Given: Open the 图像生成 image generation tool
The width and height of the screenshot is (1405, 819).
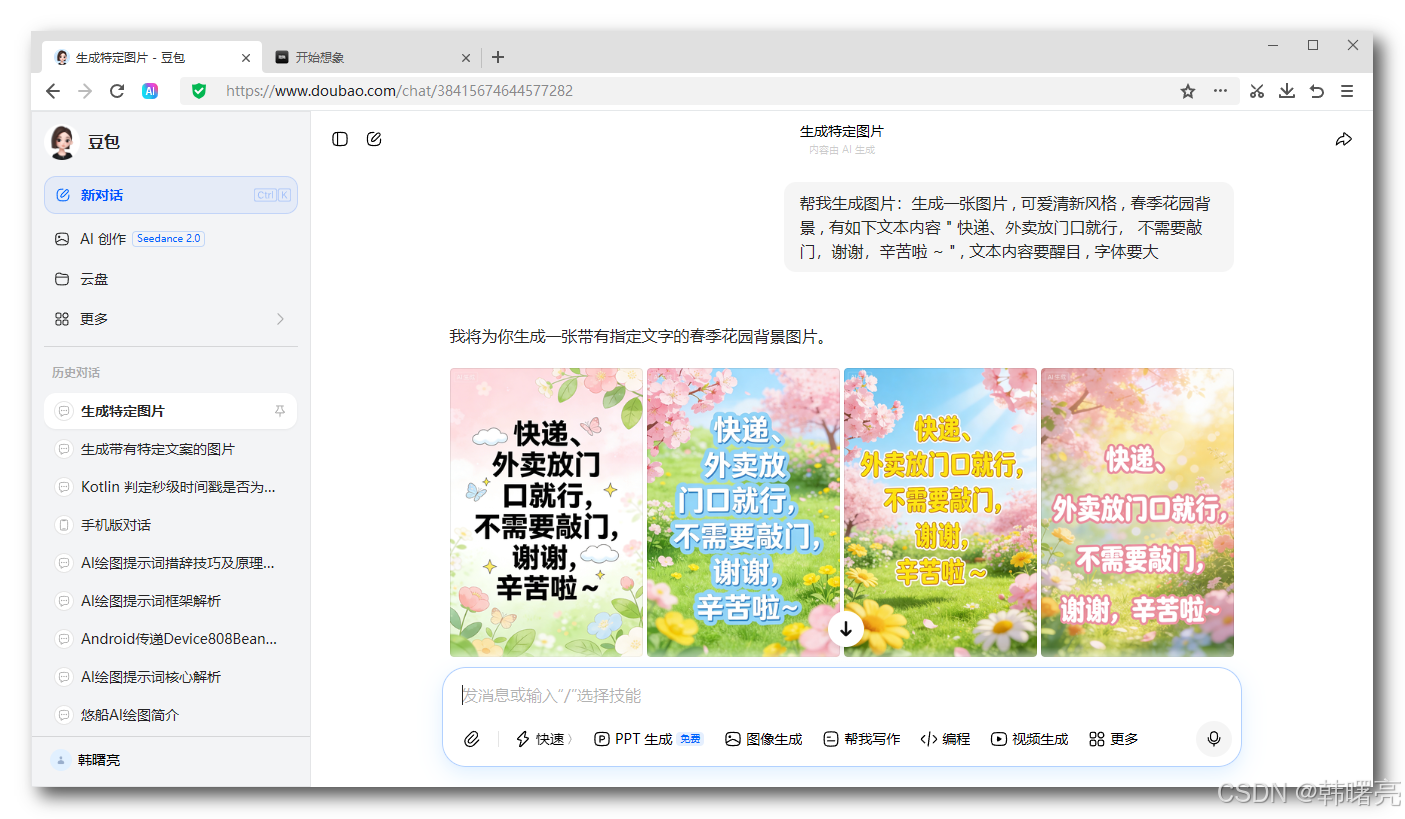Looking at the screenshot, I should [x=763, y=739].
